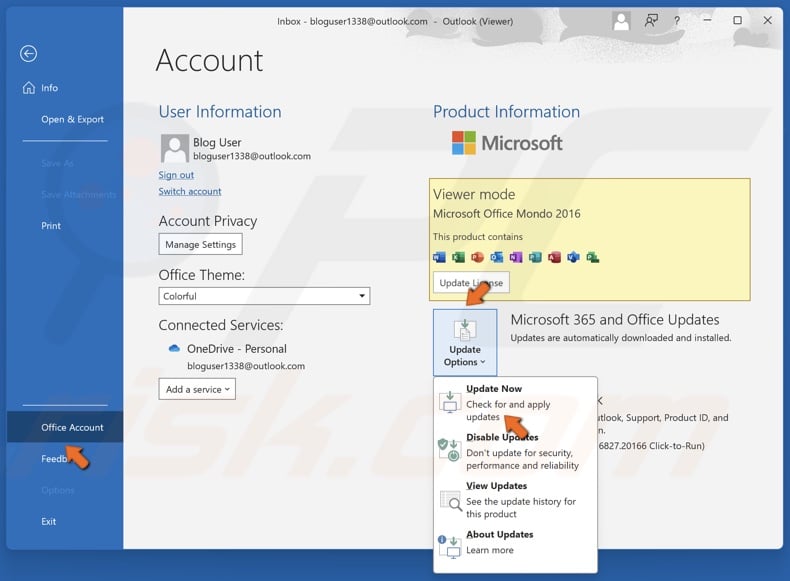The width and height of the screenshot is (790, 581).
Task: Click the About Updates info icon
Action: pyautogui.click(x=449, y=546)
